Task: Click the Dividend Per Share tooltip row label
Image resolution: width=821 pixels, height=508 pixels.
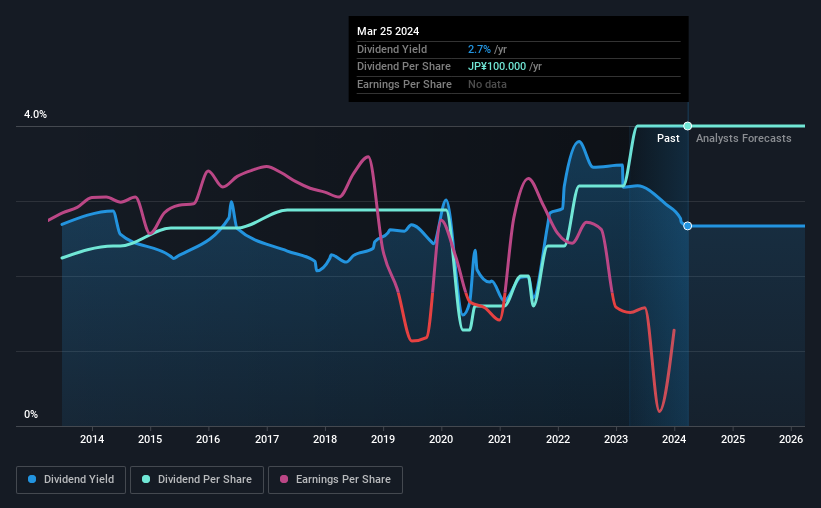Action: 404,67
